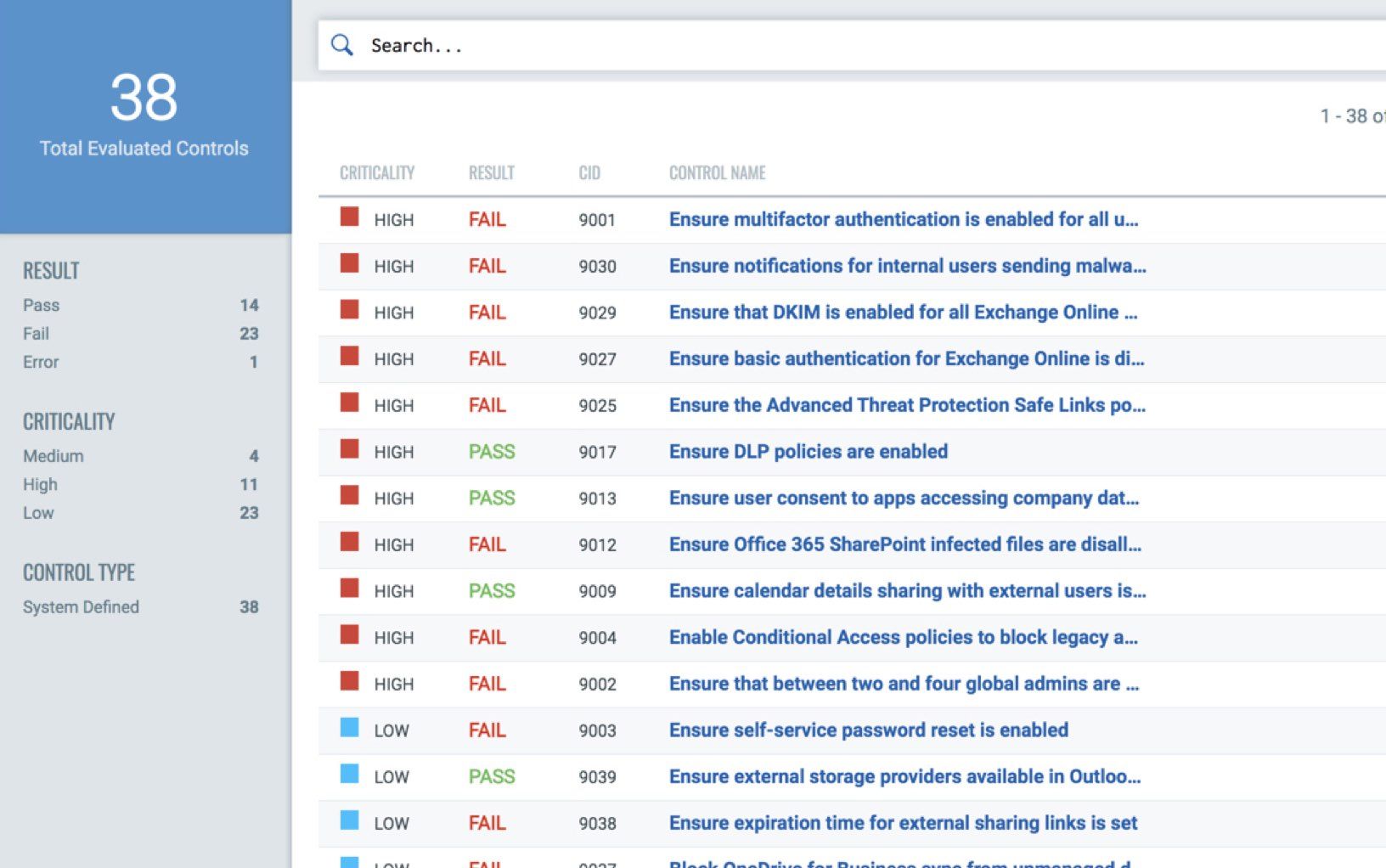Sort by the RESULT column header
1386x868 pixels.
coord(492,172)
